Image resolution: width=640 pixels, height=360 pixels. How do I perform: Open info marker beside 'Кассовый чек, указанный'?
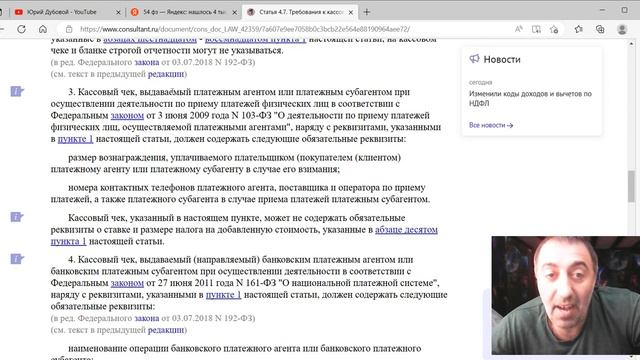coord(17,217)
